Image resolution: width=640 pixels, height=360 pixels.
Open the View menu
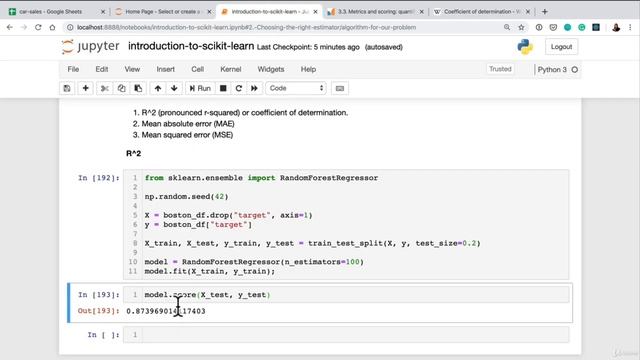132,69
